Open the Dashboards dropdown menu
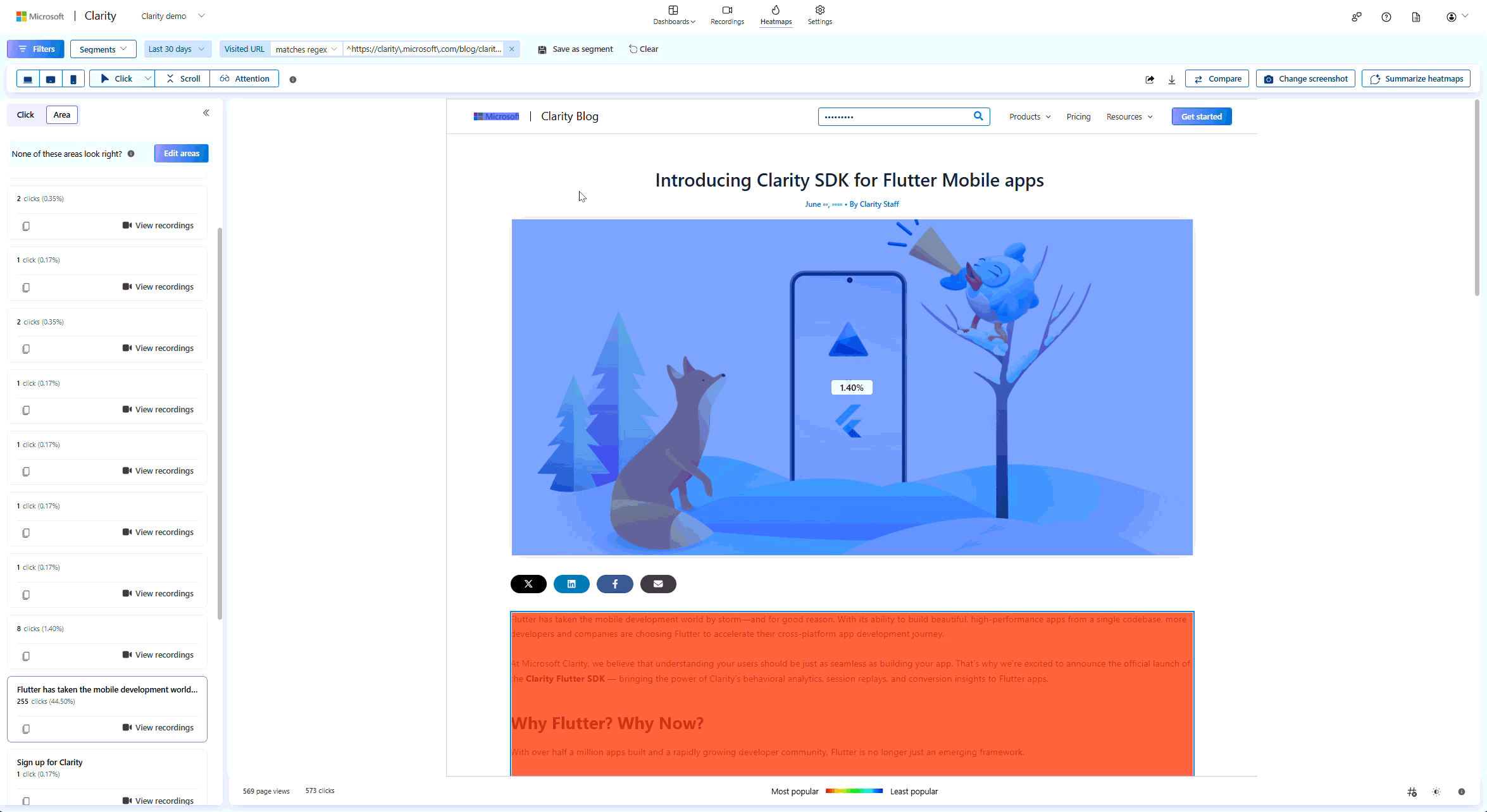 point(674,15)
